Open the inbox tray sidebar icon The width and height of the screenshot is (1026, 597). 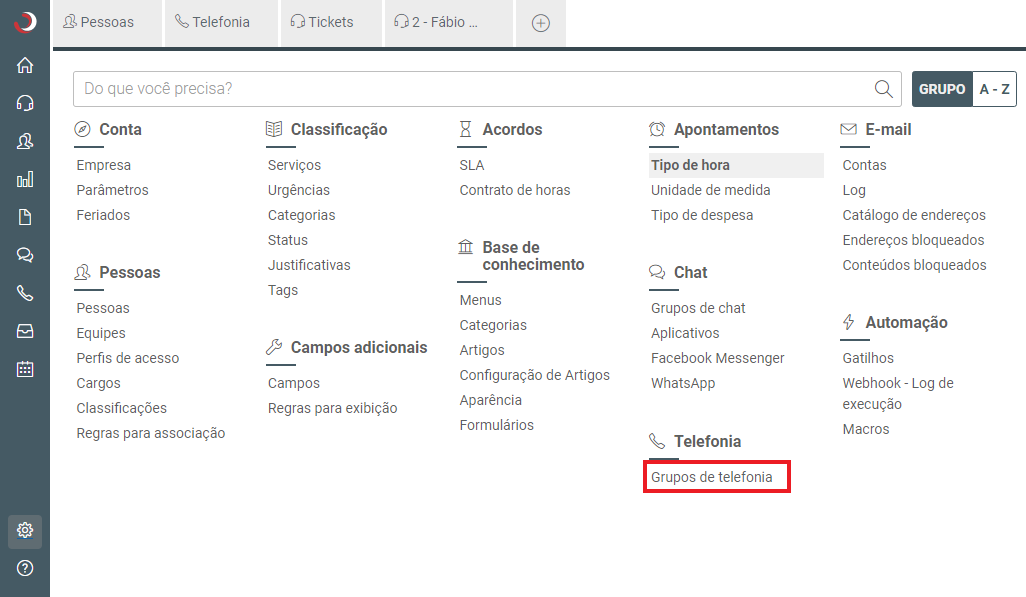[x=25, y=331]
